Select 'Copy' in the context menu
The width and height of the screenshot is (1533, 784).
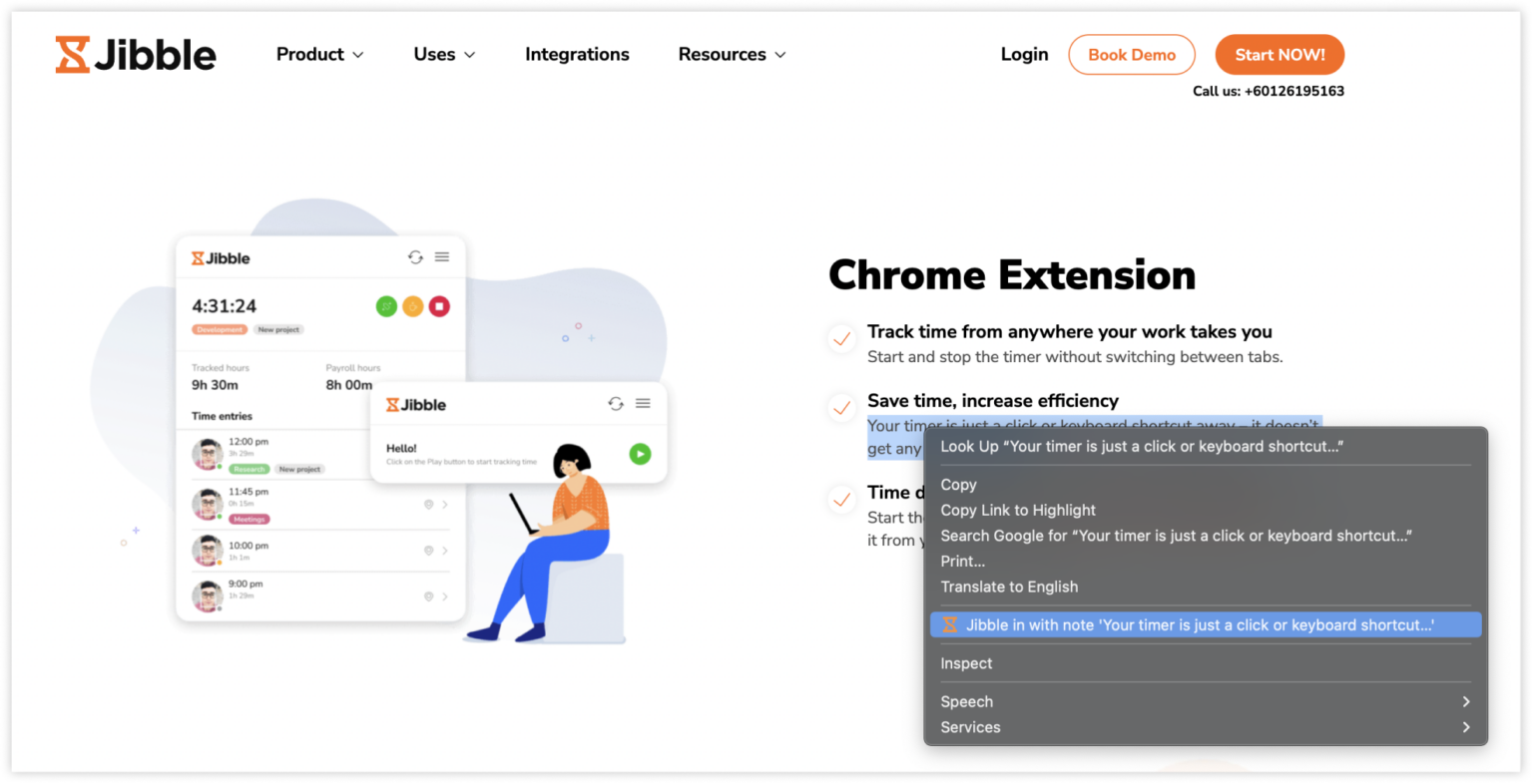[x=958, y=485]
